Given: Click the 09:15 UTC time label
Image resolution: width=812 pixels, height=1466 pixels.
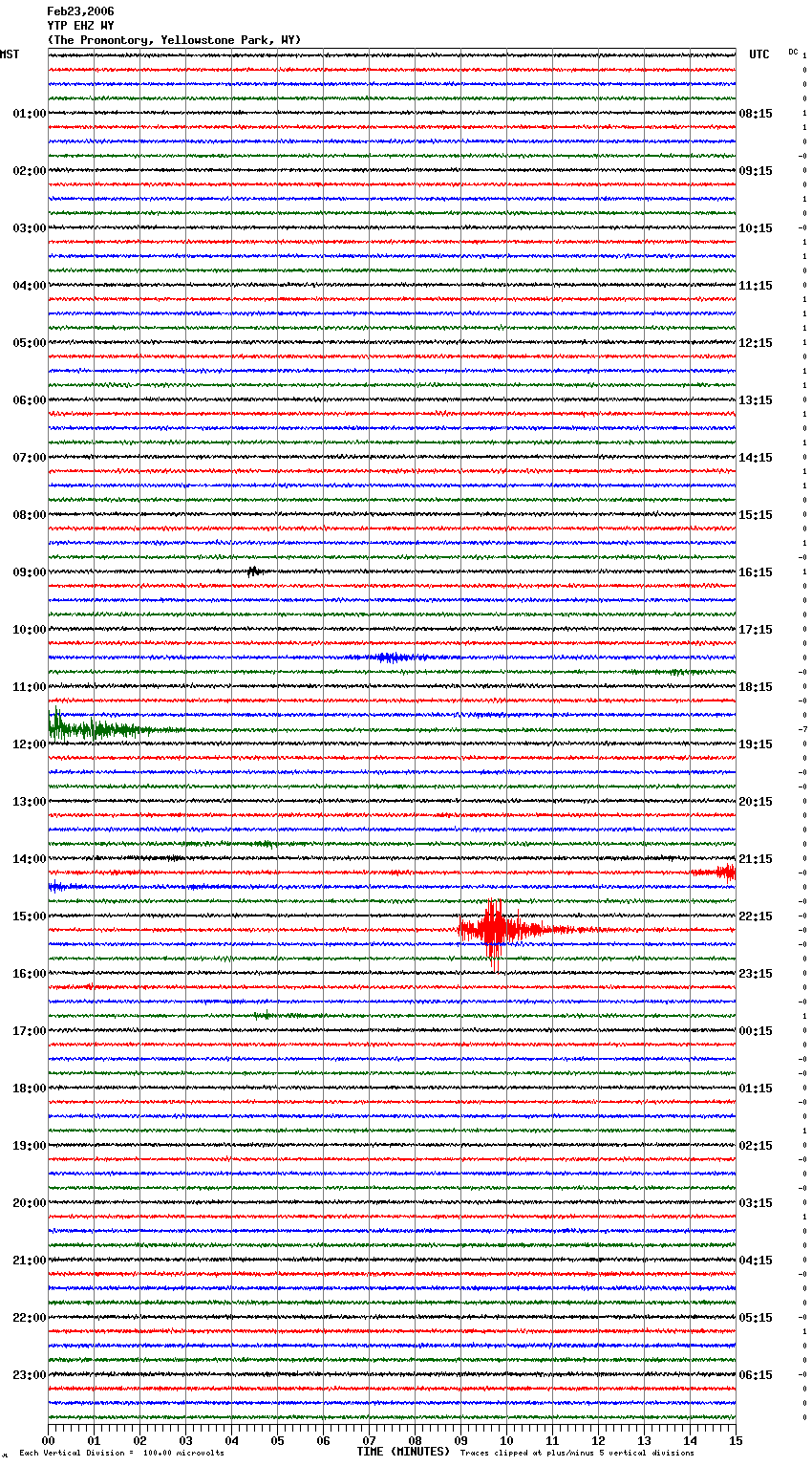Looking at the screenshot, I should (x=756, y=171).
